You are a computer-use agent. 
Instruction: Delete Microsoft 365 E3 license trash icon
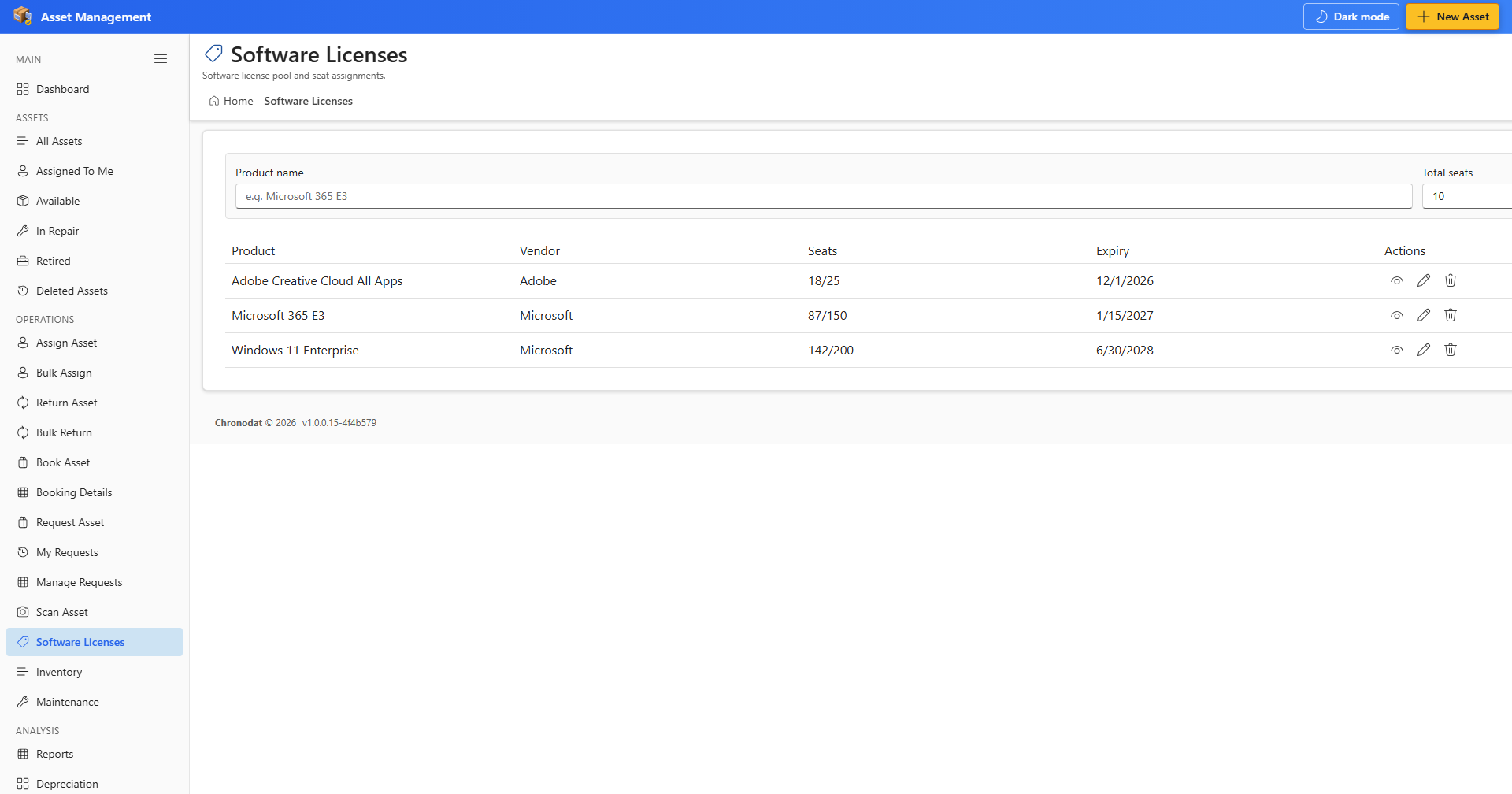pyautogui.click(x=1451, y=315)
